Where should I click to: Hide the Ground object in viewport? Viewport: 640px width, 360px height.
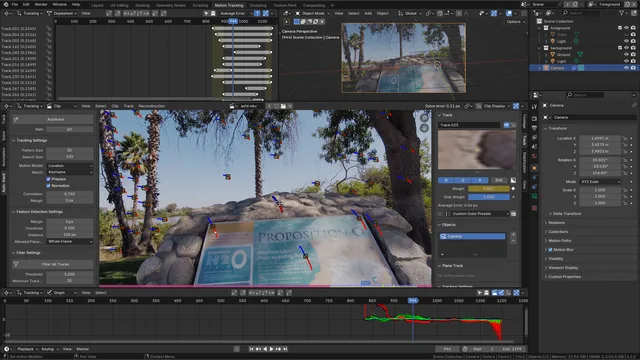pos(627,54)
